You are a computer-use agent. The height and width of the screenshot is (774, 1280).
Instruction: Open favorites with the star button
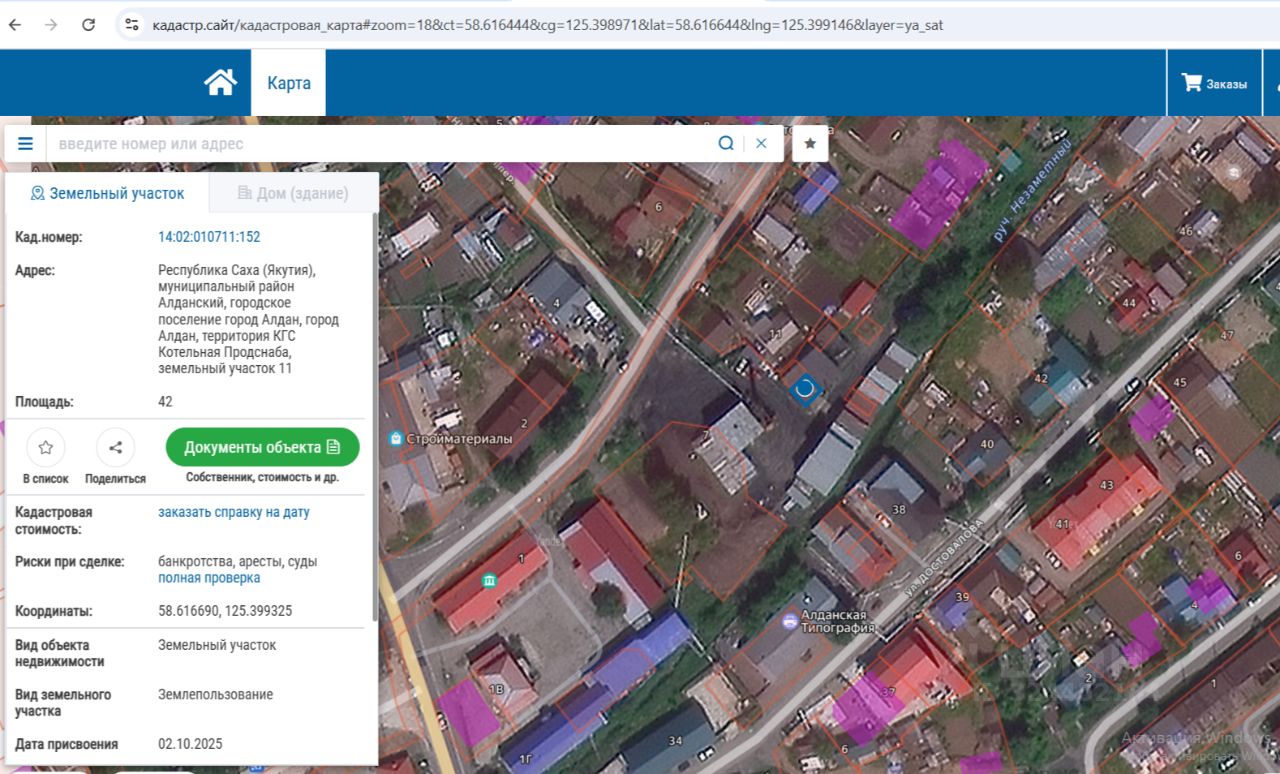point(810,144)
